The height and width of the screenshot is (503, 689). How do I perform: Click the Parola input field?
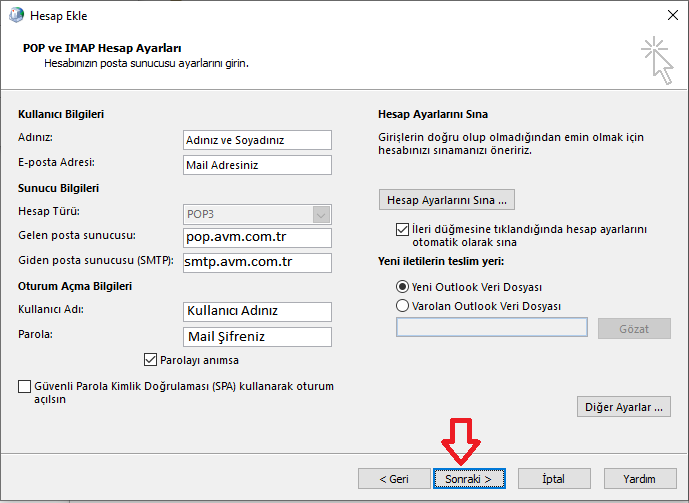[257, 336]
